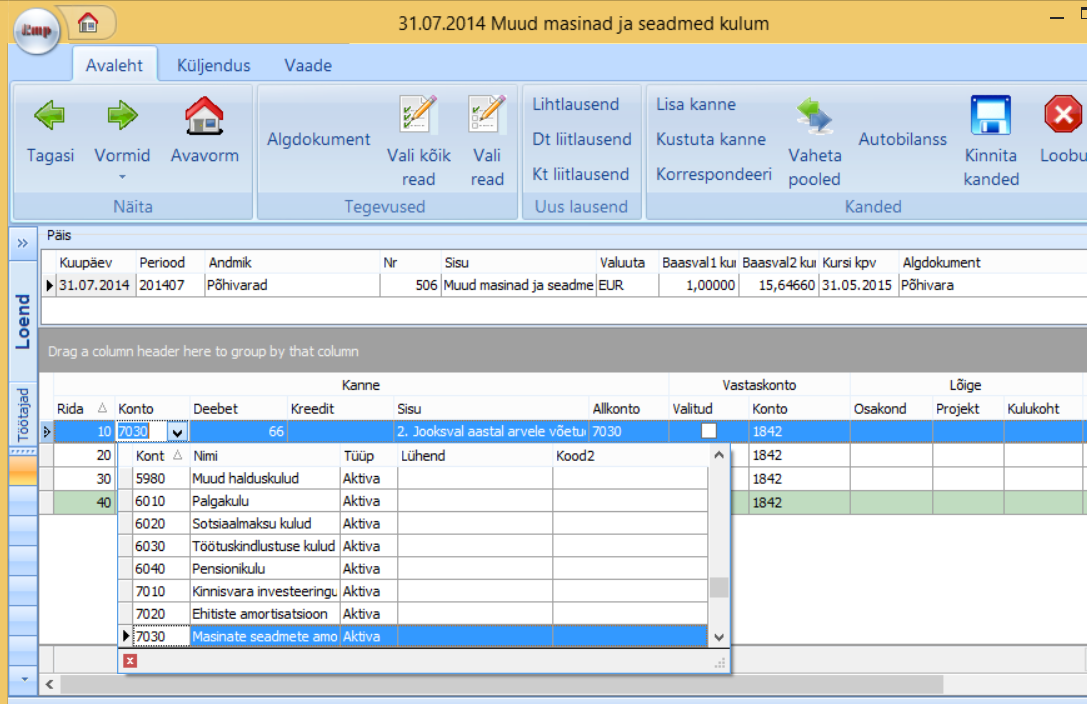Click the green Tagasi back arrow
1087x704 pixels.
(x=50, y=116)
